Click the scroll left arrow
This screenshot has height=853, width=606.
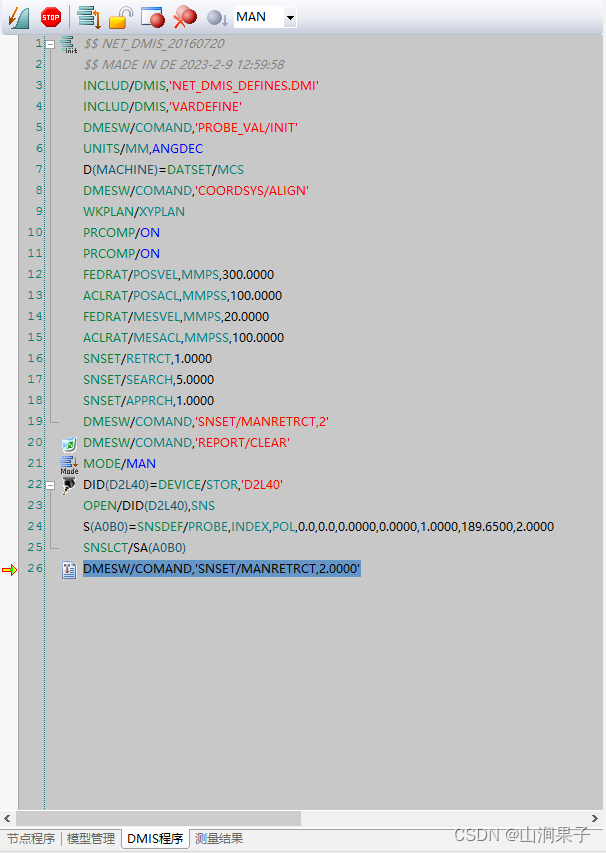pyautogui.click(x=7, y=818)
